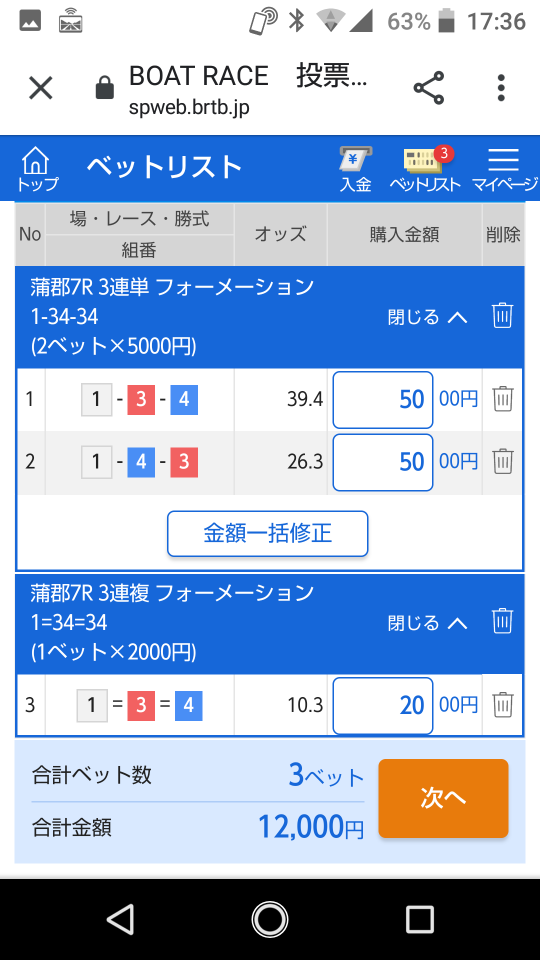Delete bet 1-3-4 with its trash icon

502,399
